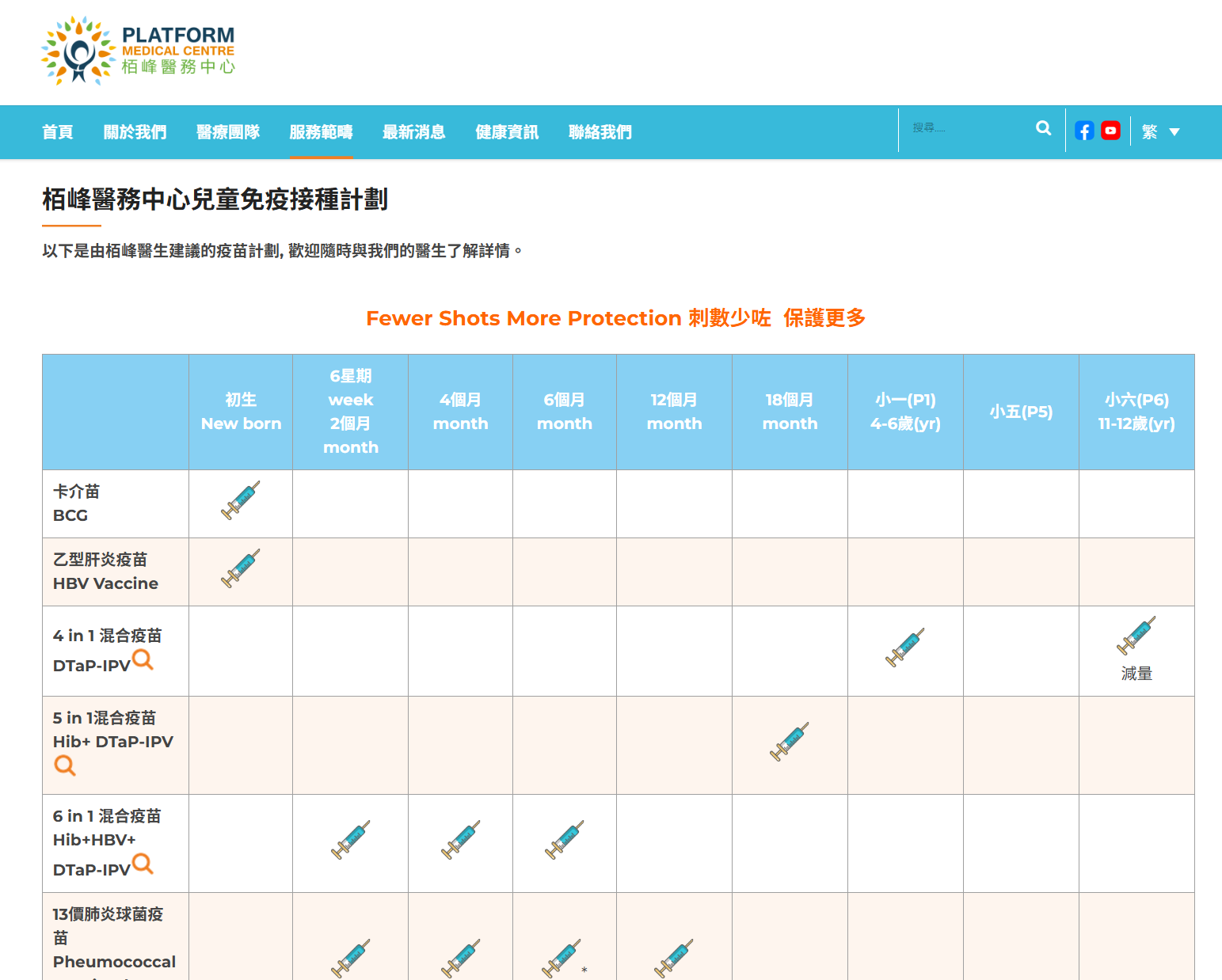Click the search magnifier icon
This screenshot has width=1222, height=980.
tap(1044, 128)
